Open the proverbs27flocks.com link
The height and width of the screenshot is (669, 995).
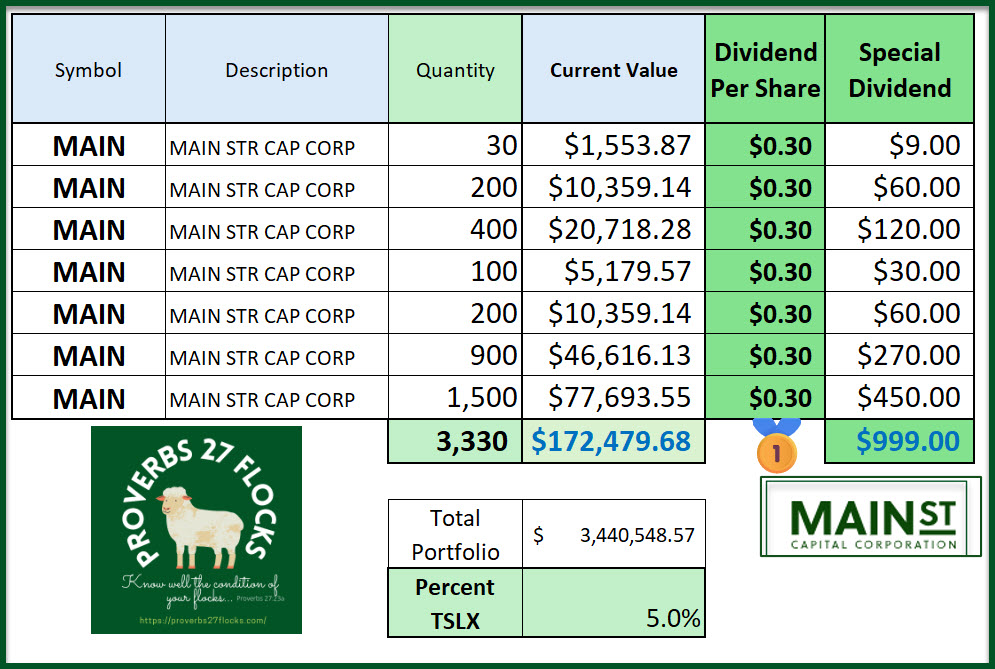(196, 620)
